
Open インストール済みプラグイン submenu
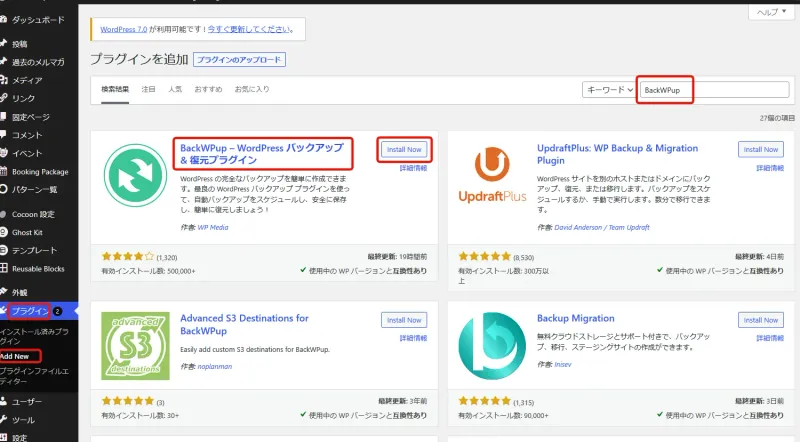(34, 336)
